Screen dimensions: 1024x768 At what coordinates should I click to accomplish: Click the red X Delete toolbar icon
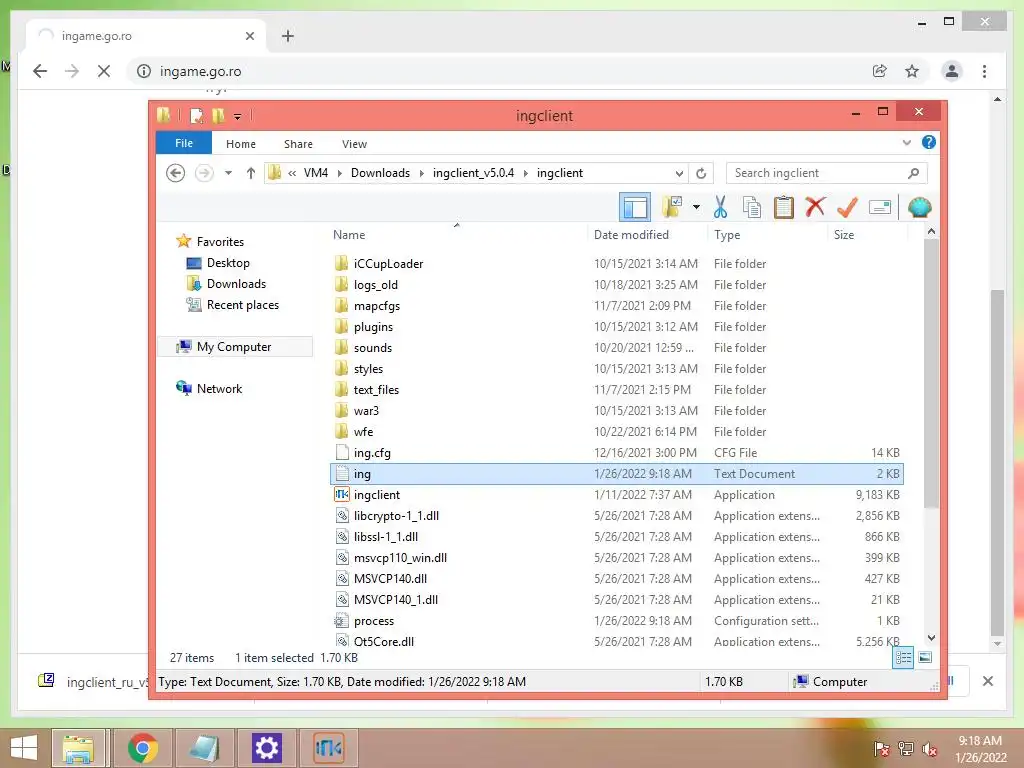(x=815, y=207)
